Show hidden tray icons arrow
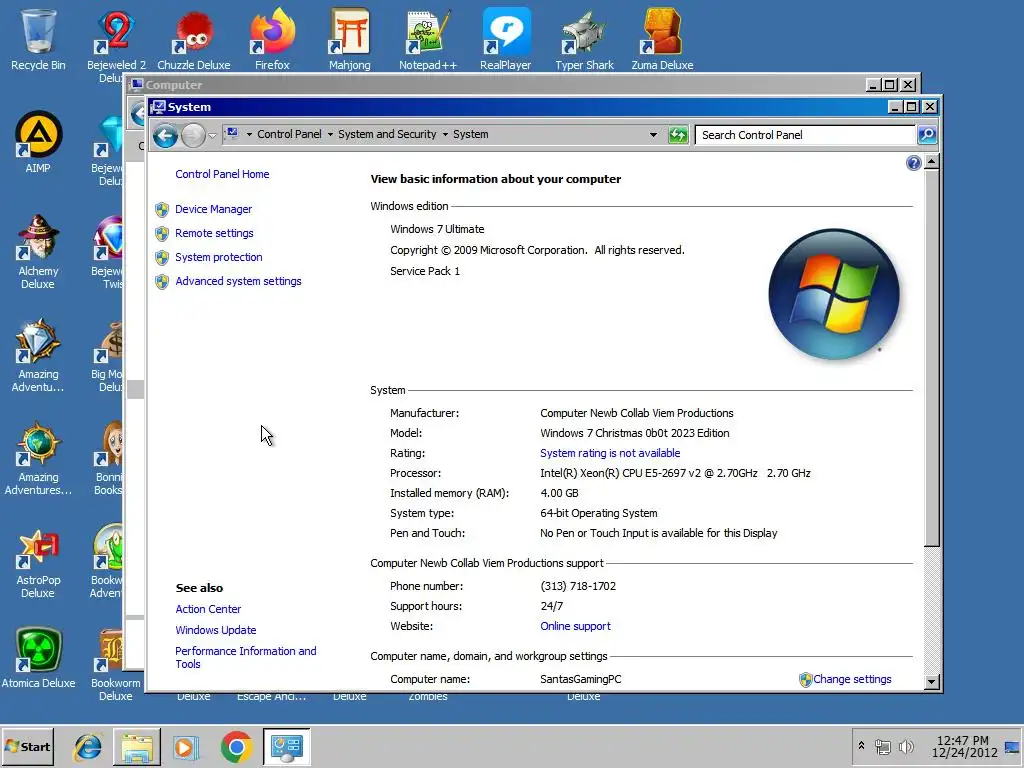The image size is (1024, 768). (861, 746)
